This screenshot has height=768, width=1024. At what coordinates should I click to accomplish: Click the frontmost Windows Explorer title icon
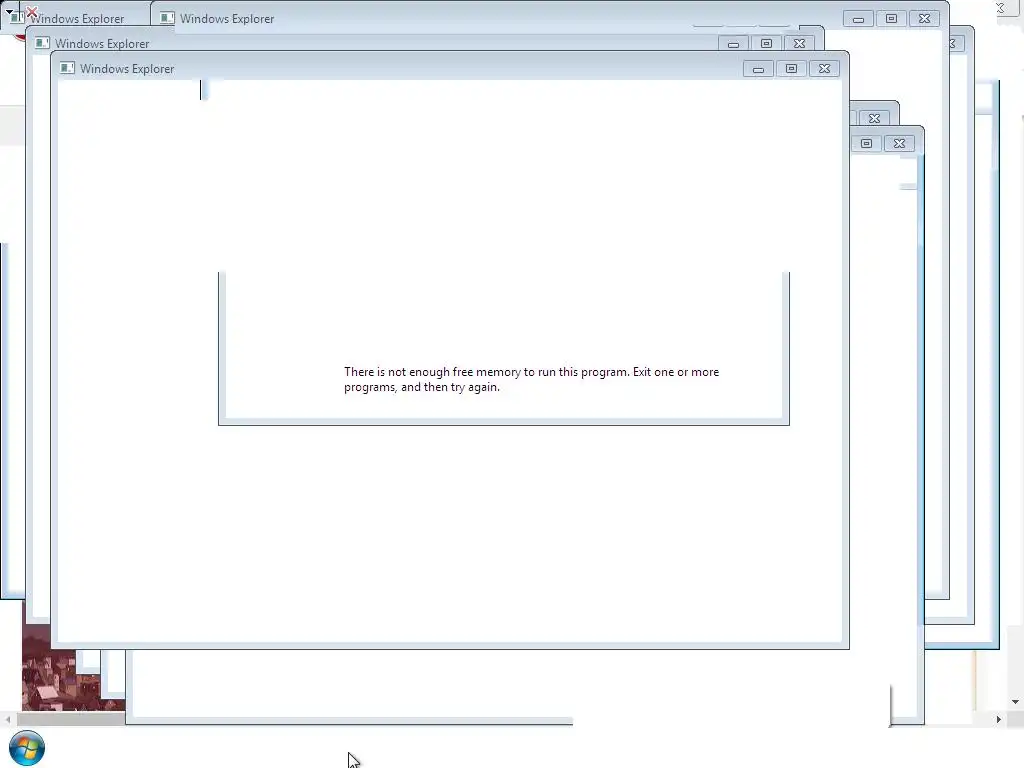[x=67, y=68]
